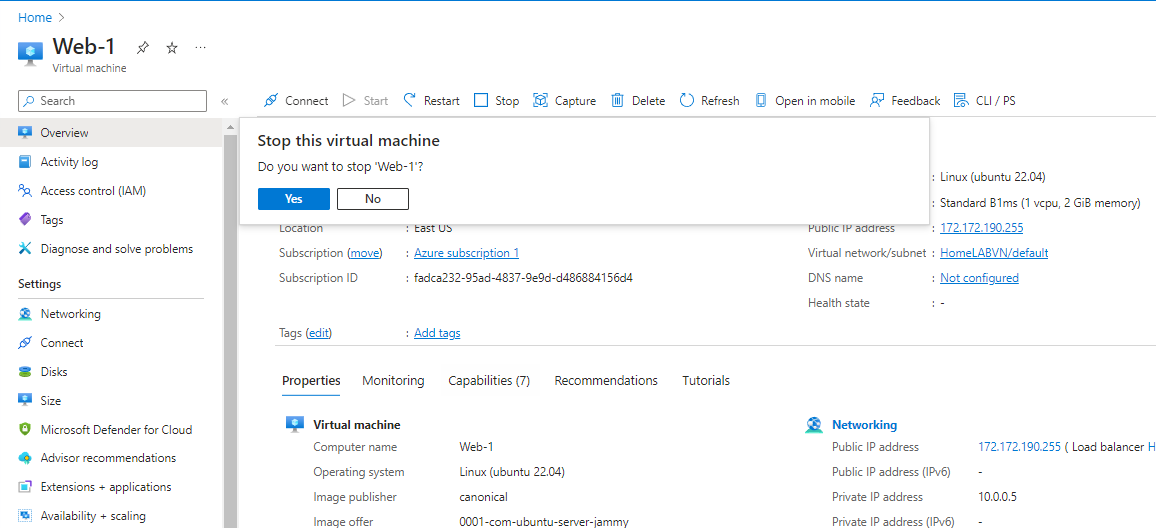Click the Feedback toolbar button
This screenshot has width=1156, height=528.
[x=905, y=101]
